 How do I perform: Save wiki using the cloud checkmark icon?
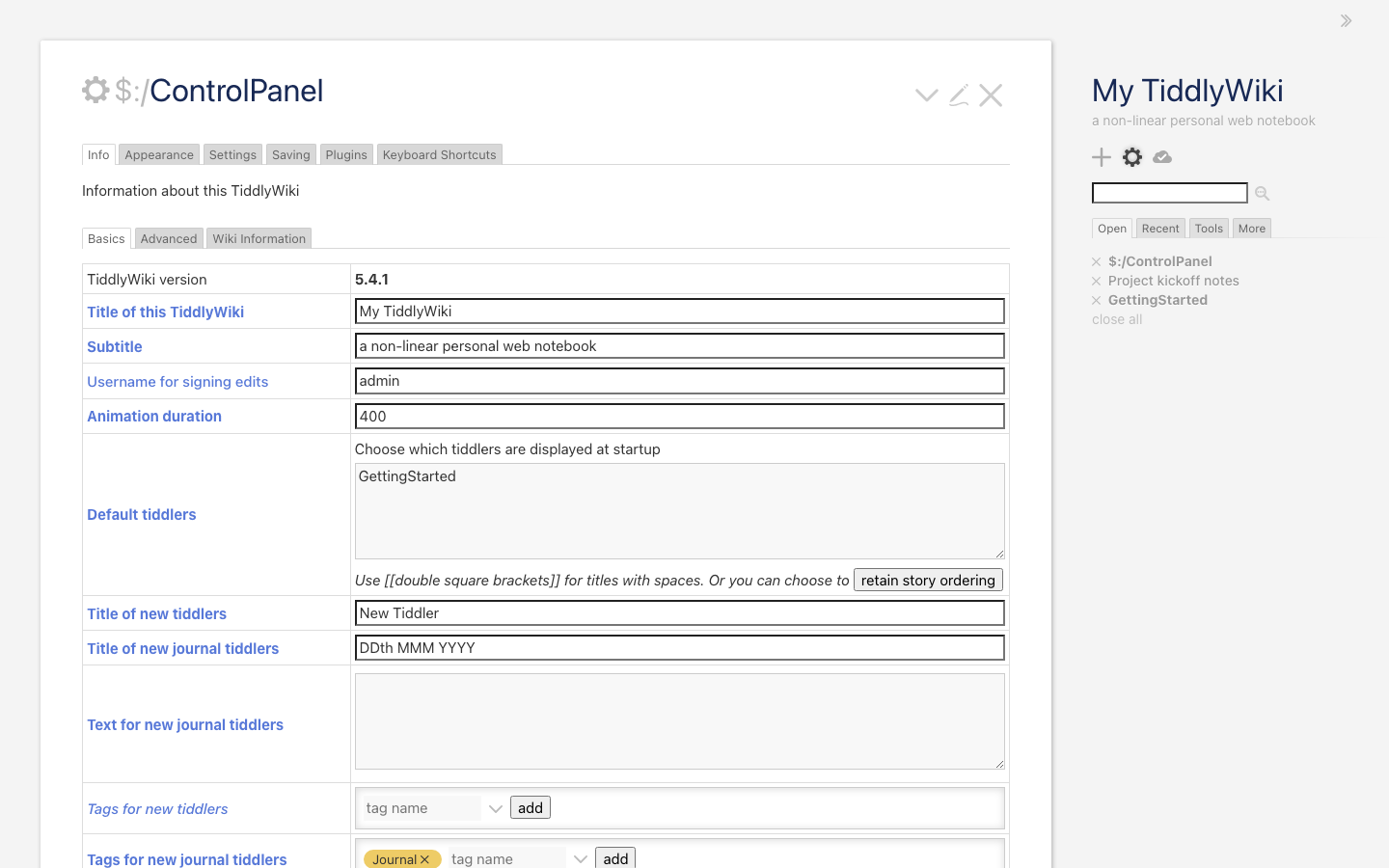[x=1162, y=157]
